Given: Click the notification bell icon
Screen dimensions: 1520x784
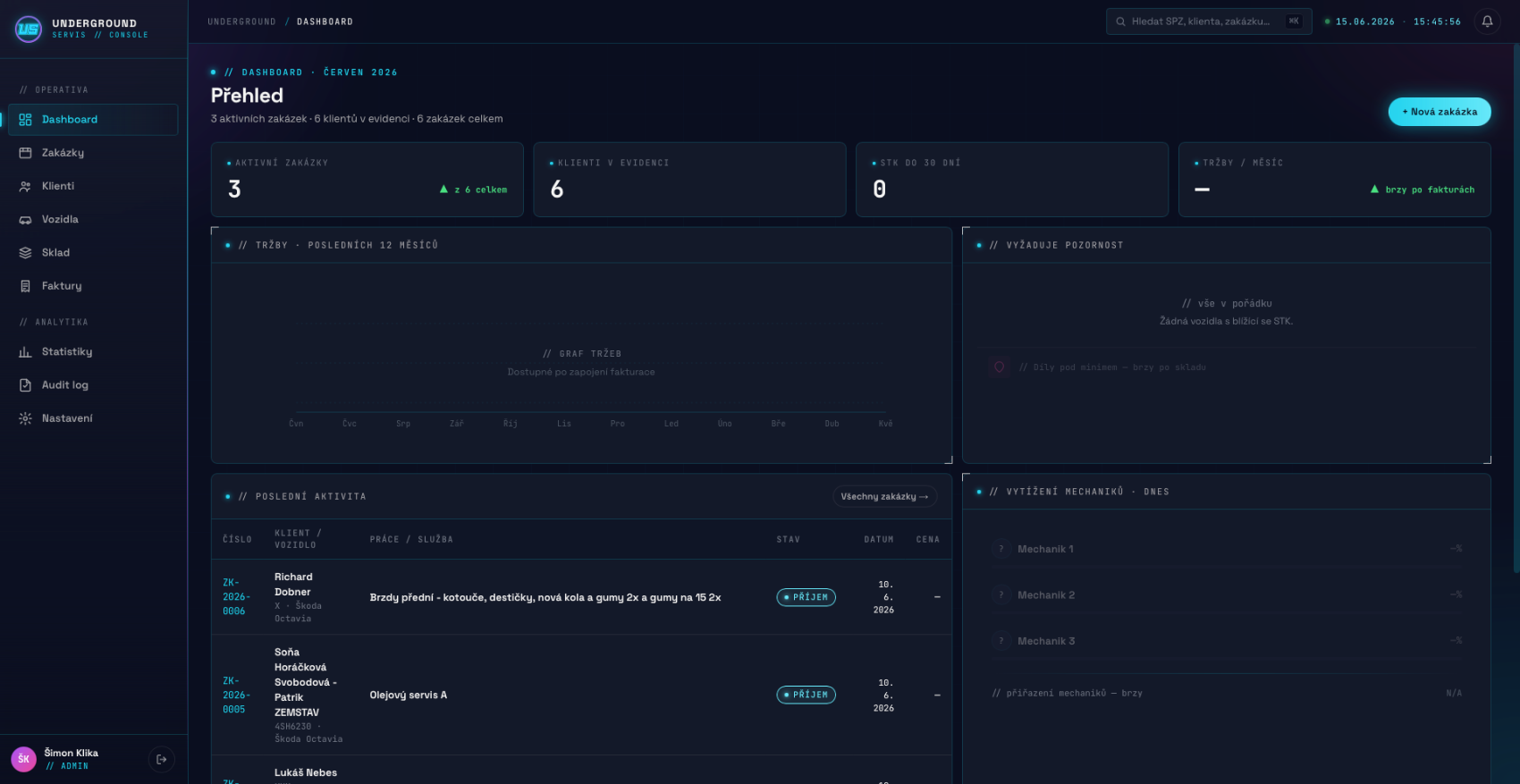Looking at the screenshot, I should tap(1487, 21).
